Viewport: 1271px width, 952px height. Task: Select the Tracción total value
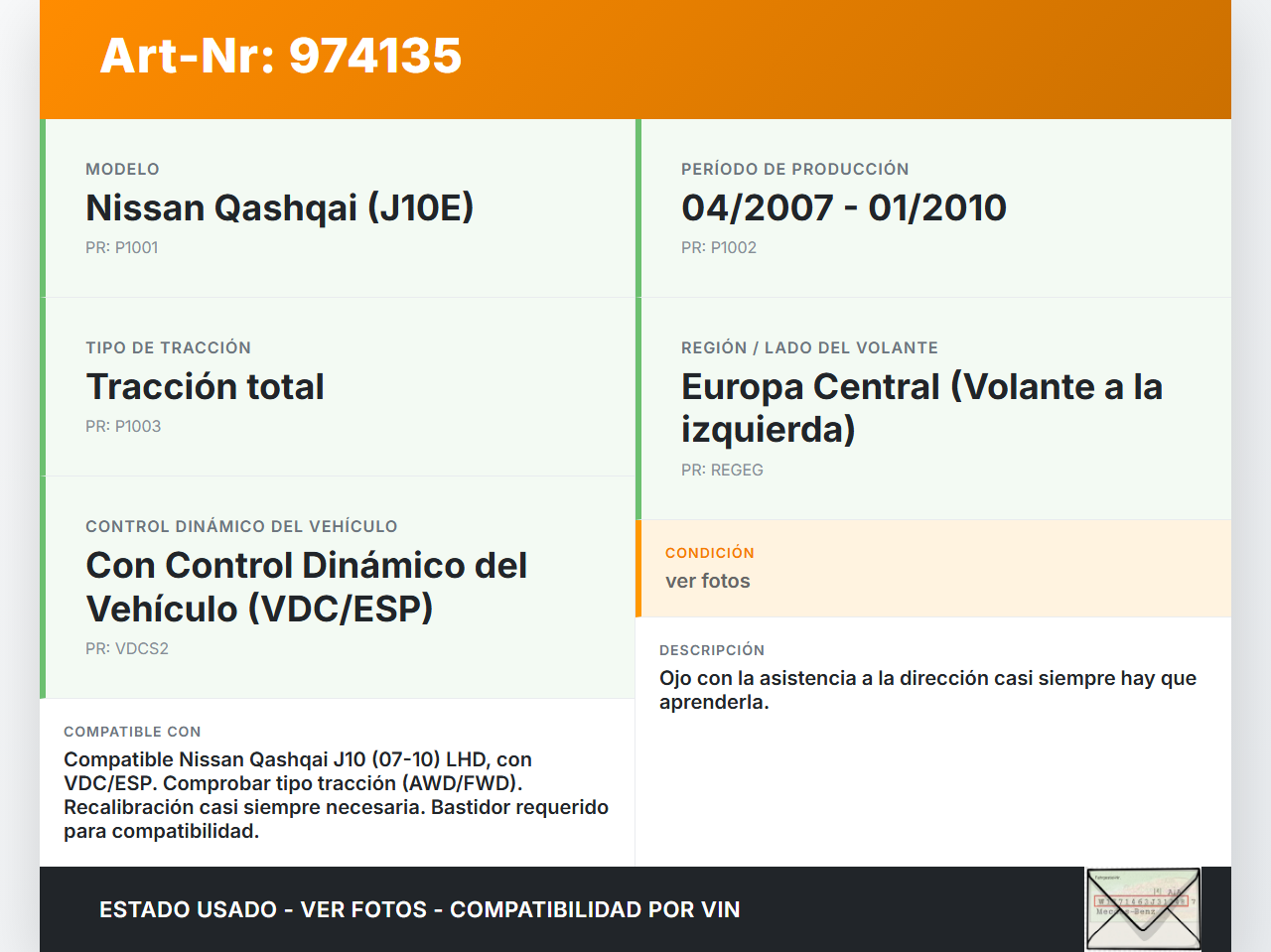coord(205,387)
